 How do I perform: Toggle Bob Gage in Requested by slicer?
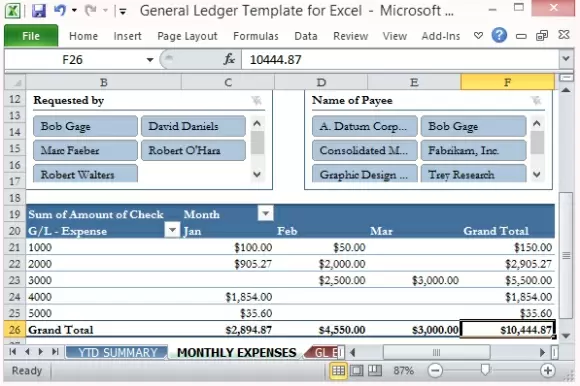coord(85,126)
